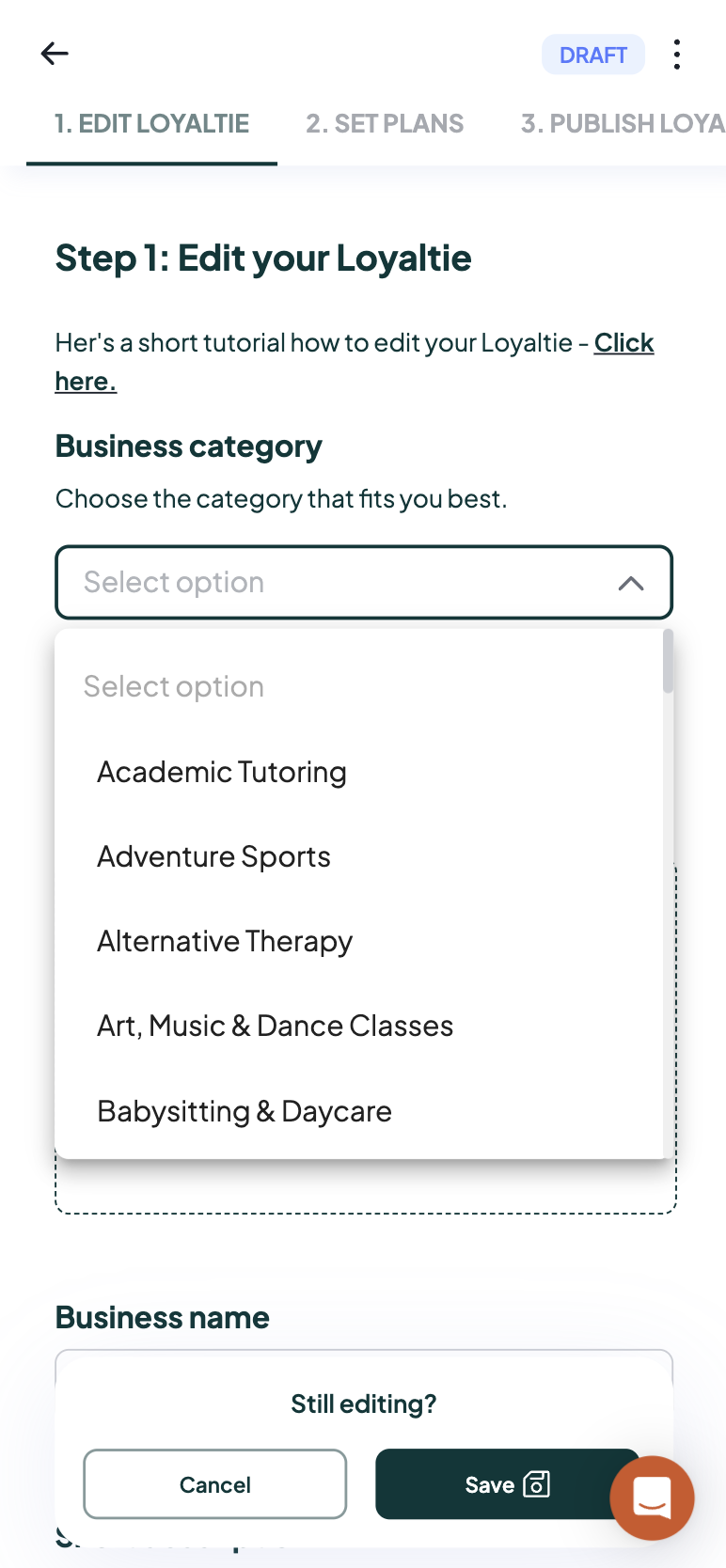
Task: Choose the Select option placeholder in the list
Action: pos(174,686)
